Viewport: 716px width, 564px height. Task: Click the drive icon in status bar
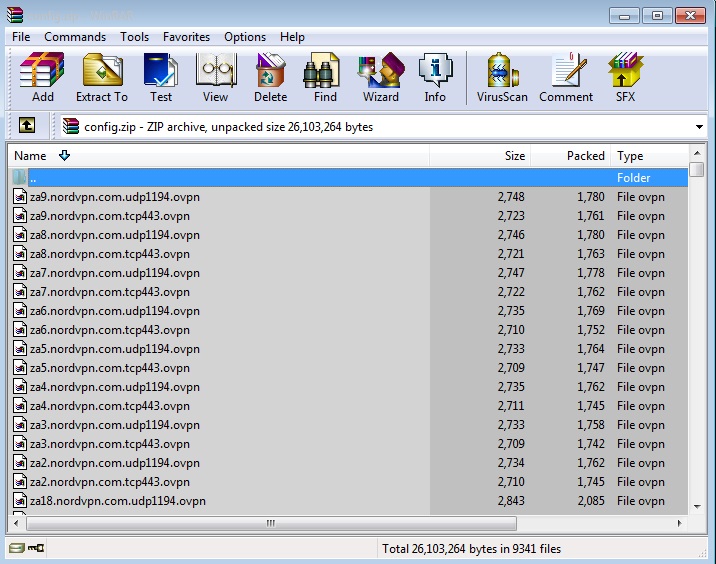[16, 548]
